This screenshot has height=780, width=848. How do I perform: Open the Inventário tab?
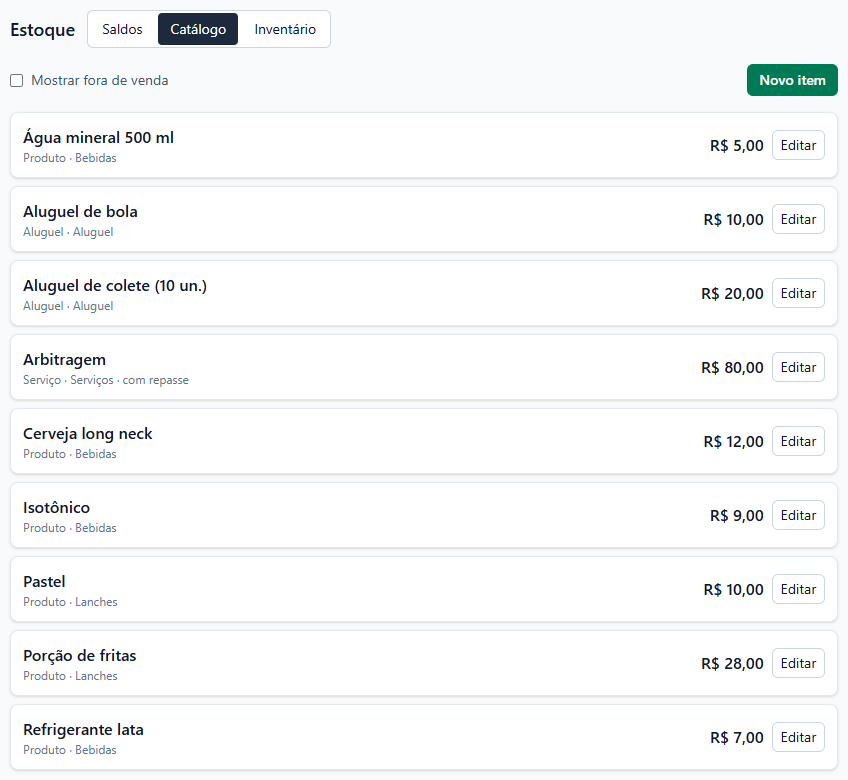click(285, 29)
